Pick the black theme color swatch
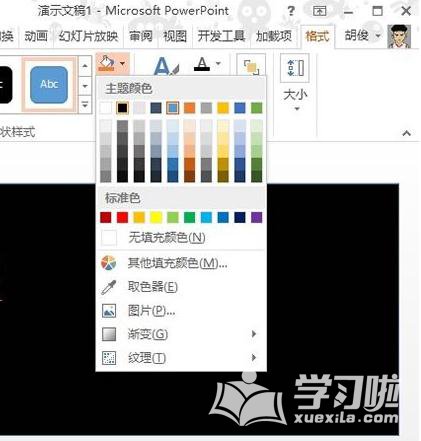The width and height of the screenshot is (421, 441). (123, 108)
